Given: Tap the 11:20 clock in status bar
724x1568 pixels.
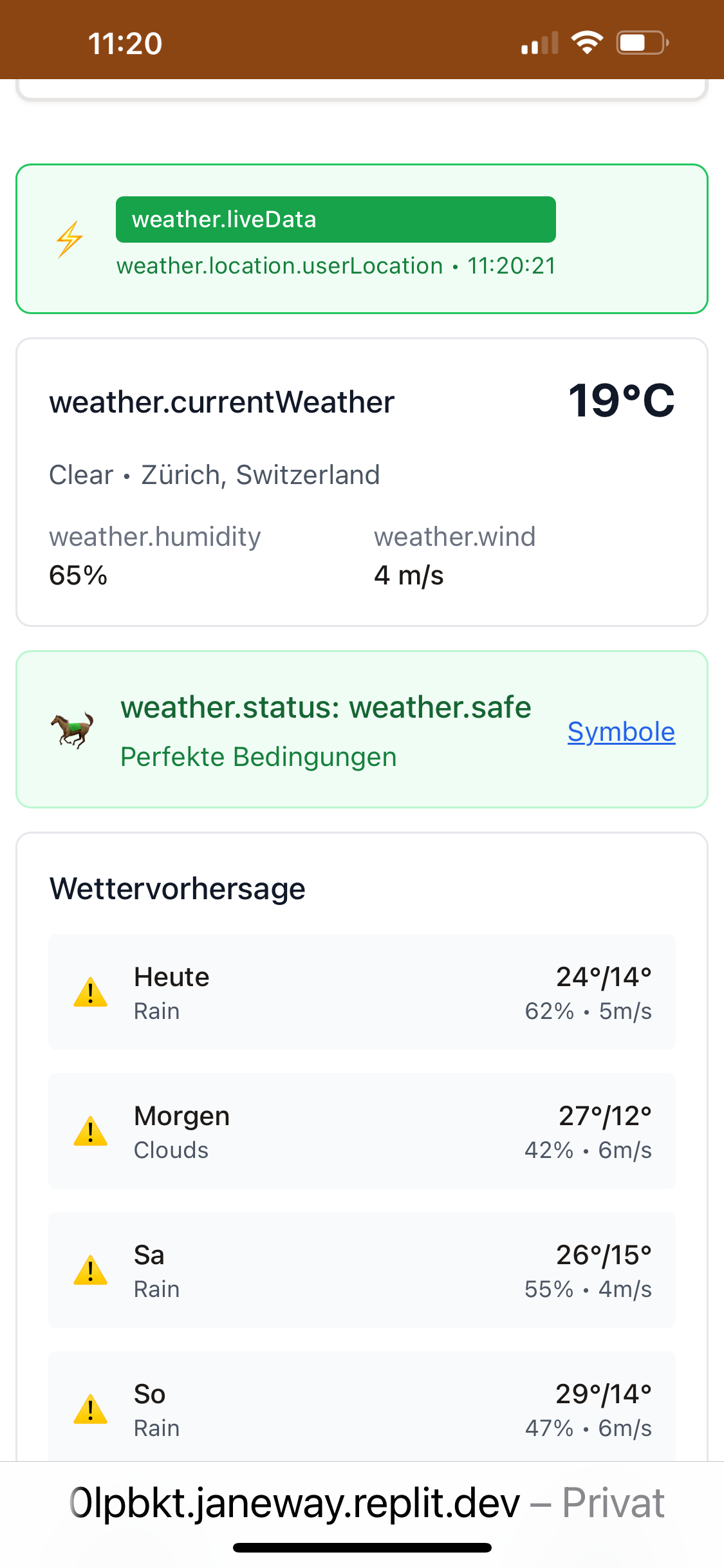Looking at the screenshot, I should (125, 44).
